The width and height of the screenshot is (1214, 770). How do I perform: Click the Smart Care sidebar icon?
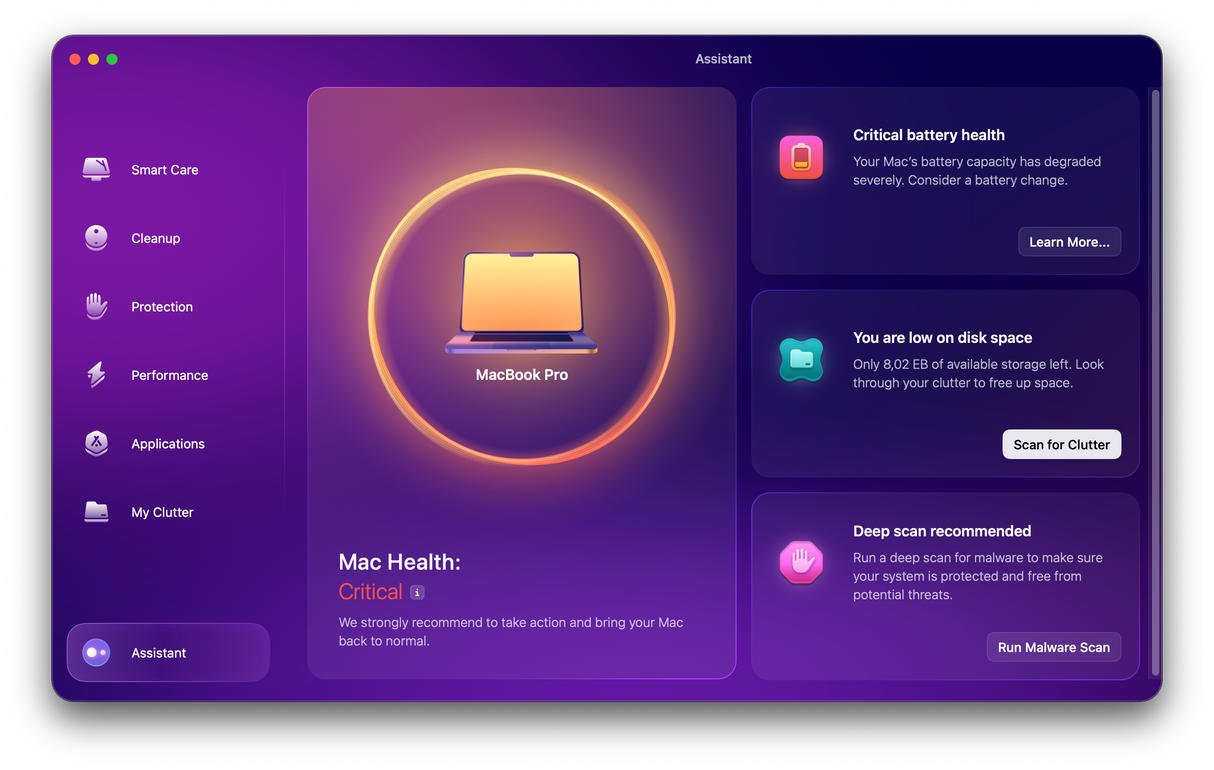(96, 169)
